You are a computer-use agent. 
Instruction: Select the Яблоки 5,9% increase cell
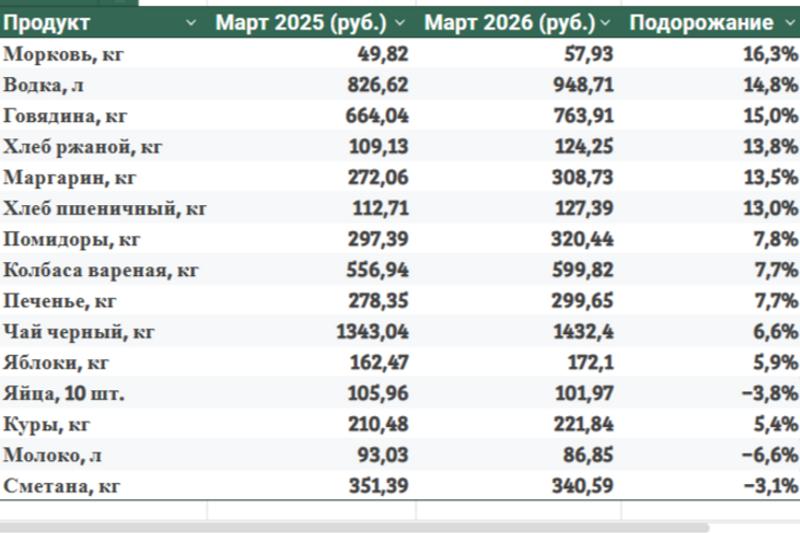pyautogui.click(x=773, y=363)
